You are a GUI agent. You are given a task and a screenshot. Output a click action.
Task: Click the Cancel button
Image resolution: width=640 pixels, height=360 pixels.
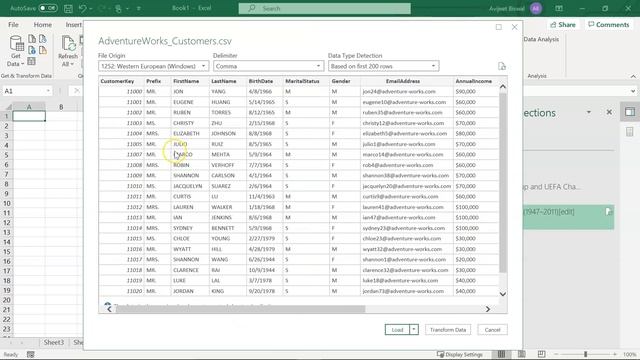[x=492, y=330]
